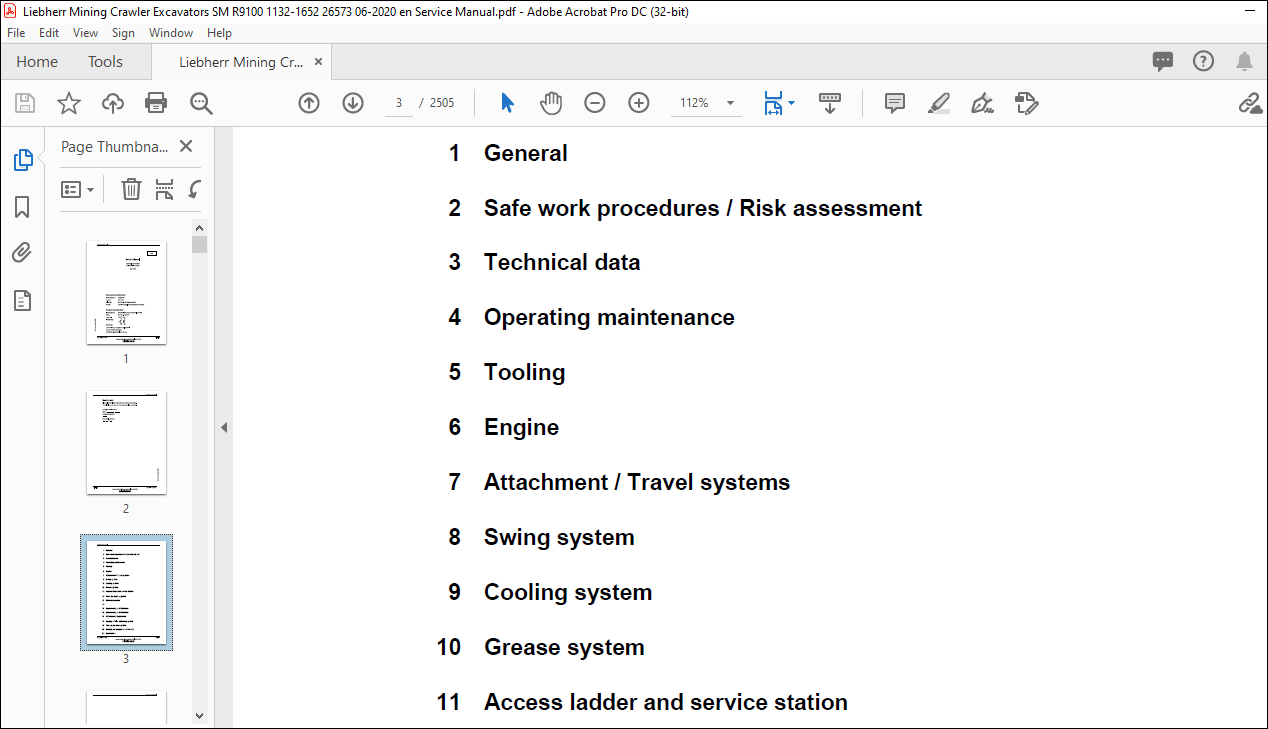Select the Highlight text tool
The height and width of the screenshot is (729, 1268).
pyautogui.click(x=938, y=103)
